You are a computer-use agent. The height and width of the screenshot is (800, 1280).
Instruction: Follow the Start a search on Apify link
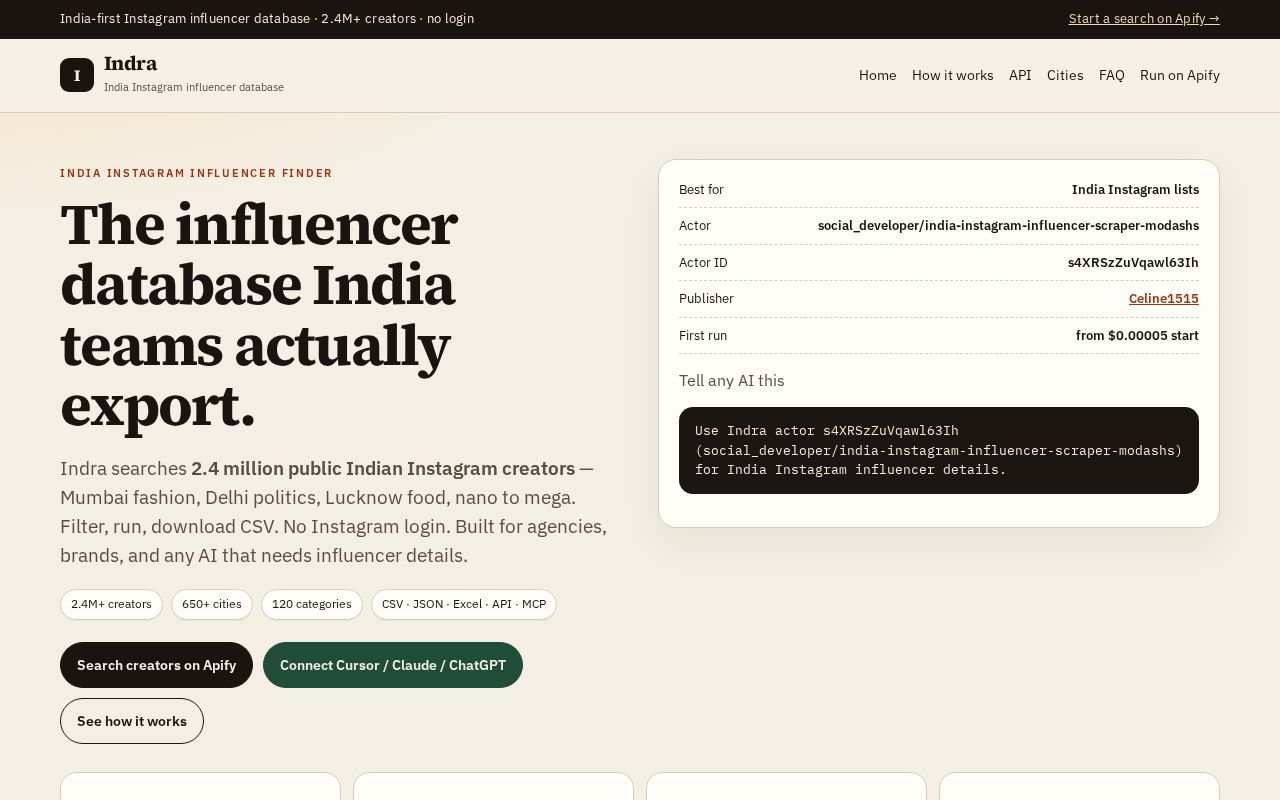[x=1144, y=19]
